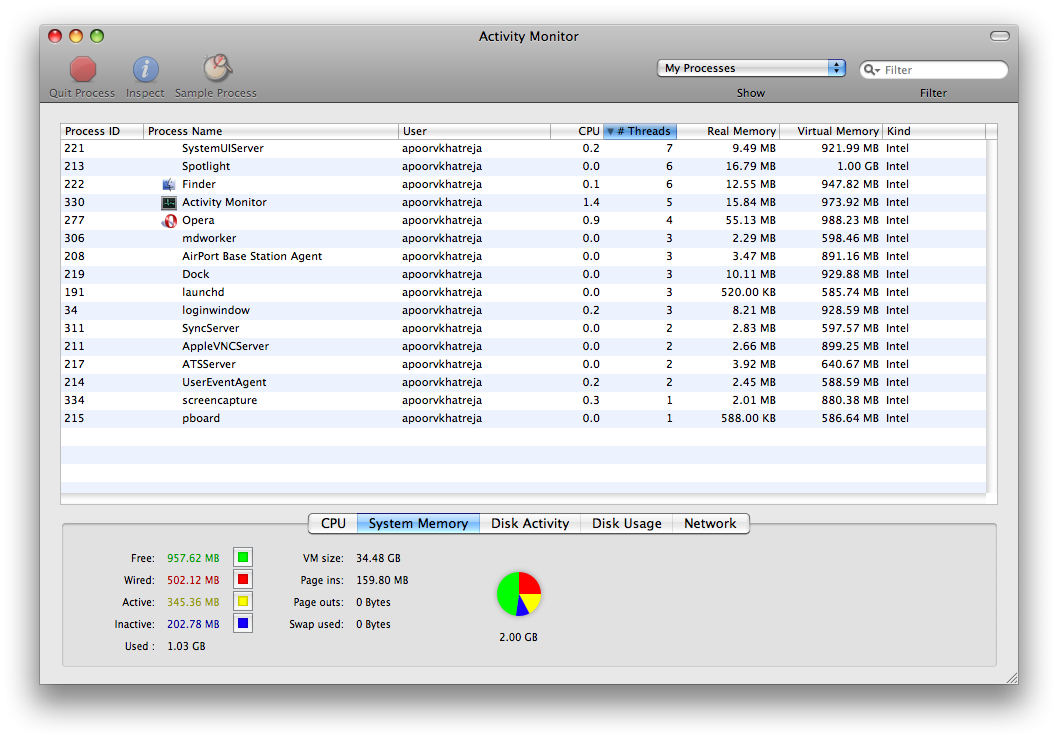Select the Activity Monitor process icon

pyautogui.click(x=169, y=202)
